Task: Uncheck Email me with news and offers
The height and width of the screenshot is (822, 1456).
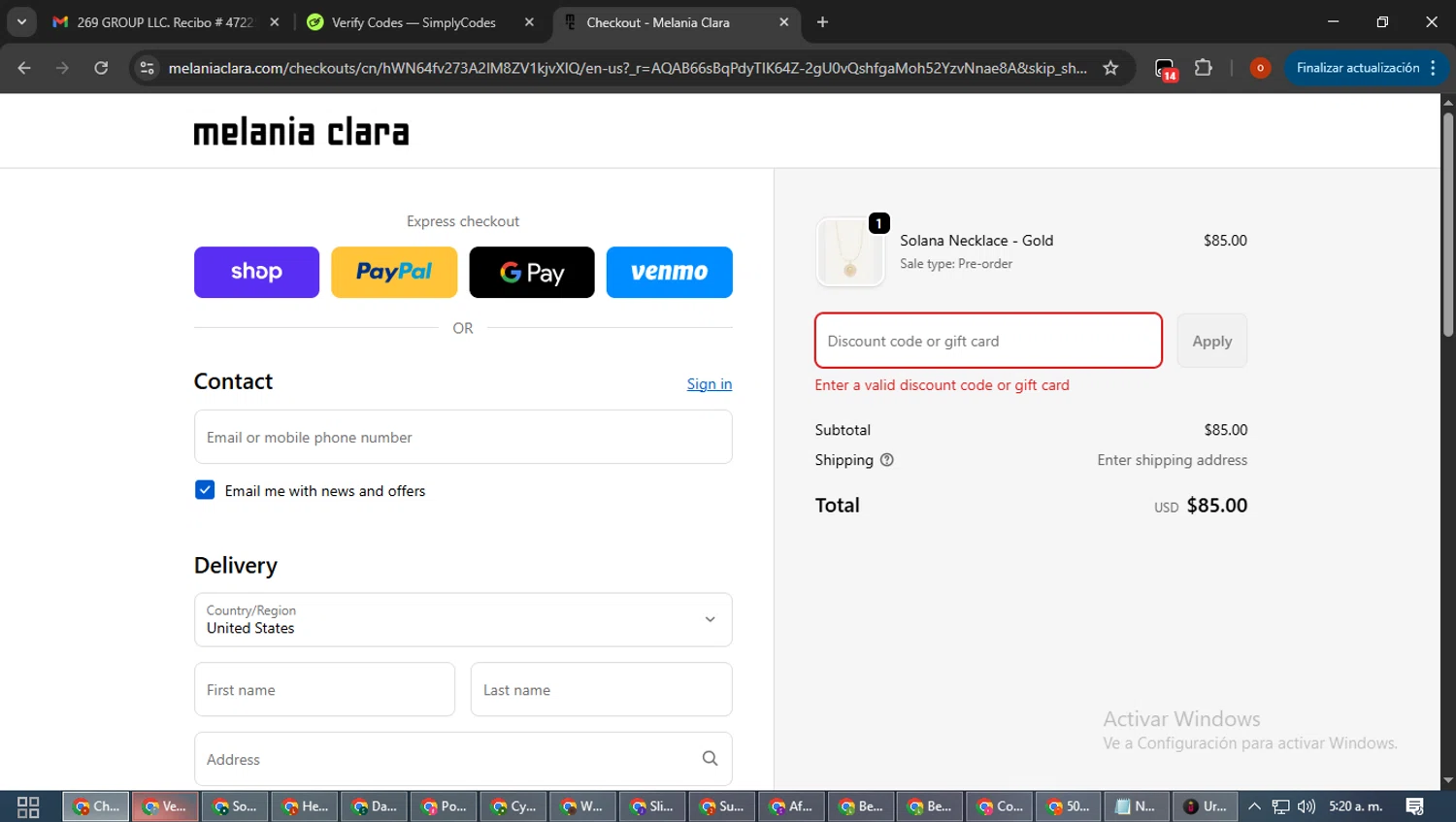Action: (205, 490)
